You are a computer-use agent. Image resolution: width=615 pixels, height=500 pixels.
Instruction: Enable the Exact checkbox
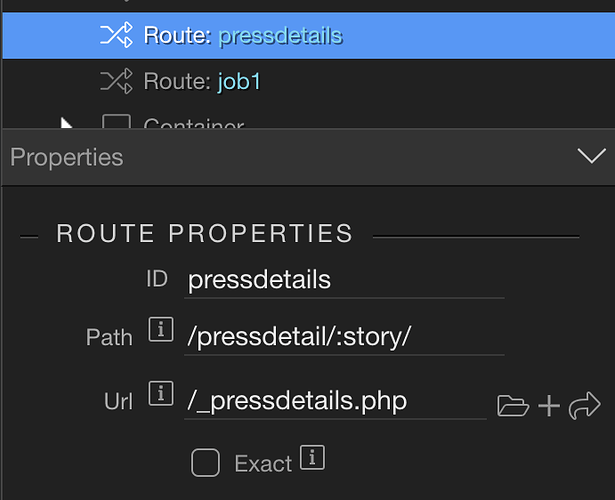point(205,463)
